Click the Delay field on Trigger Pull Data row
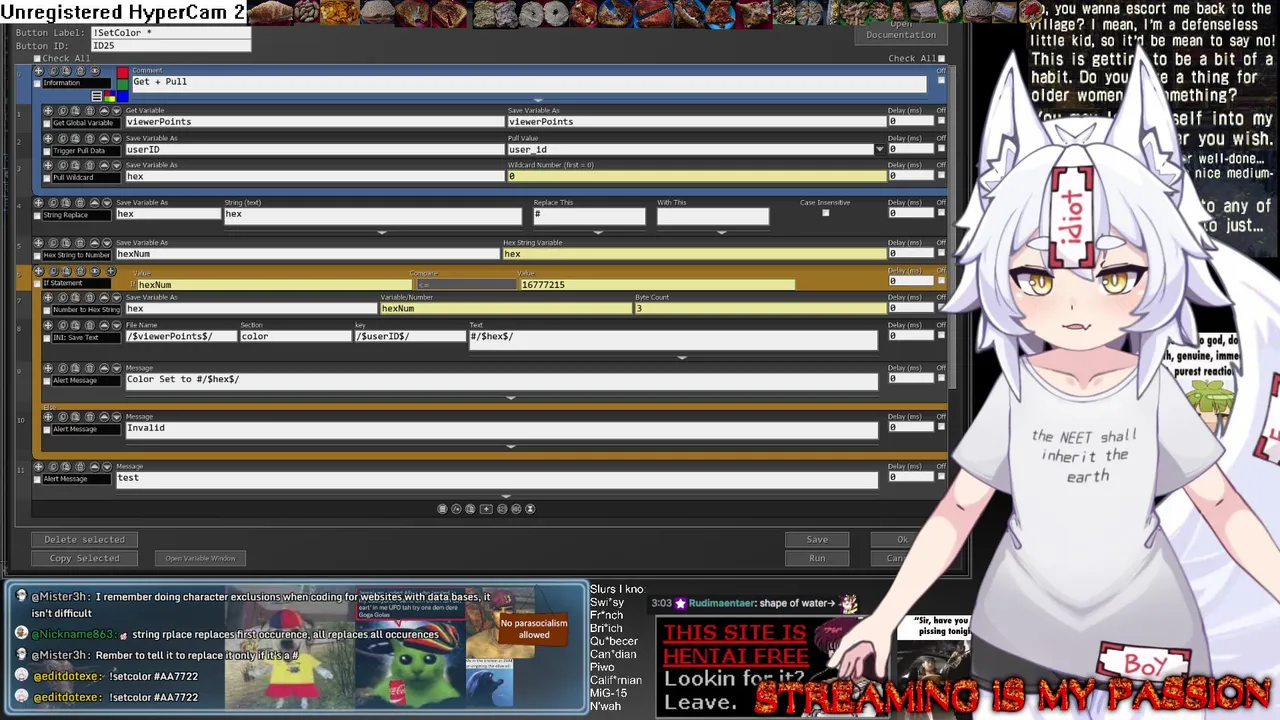Screen dimensions: 1280x720 [x=910, y=149]
